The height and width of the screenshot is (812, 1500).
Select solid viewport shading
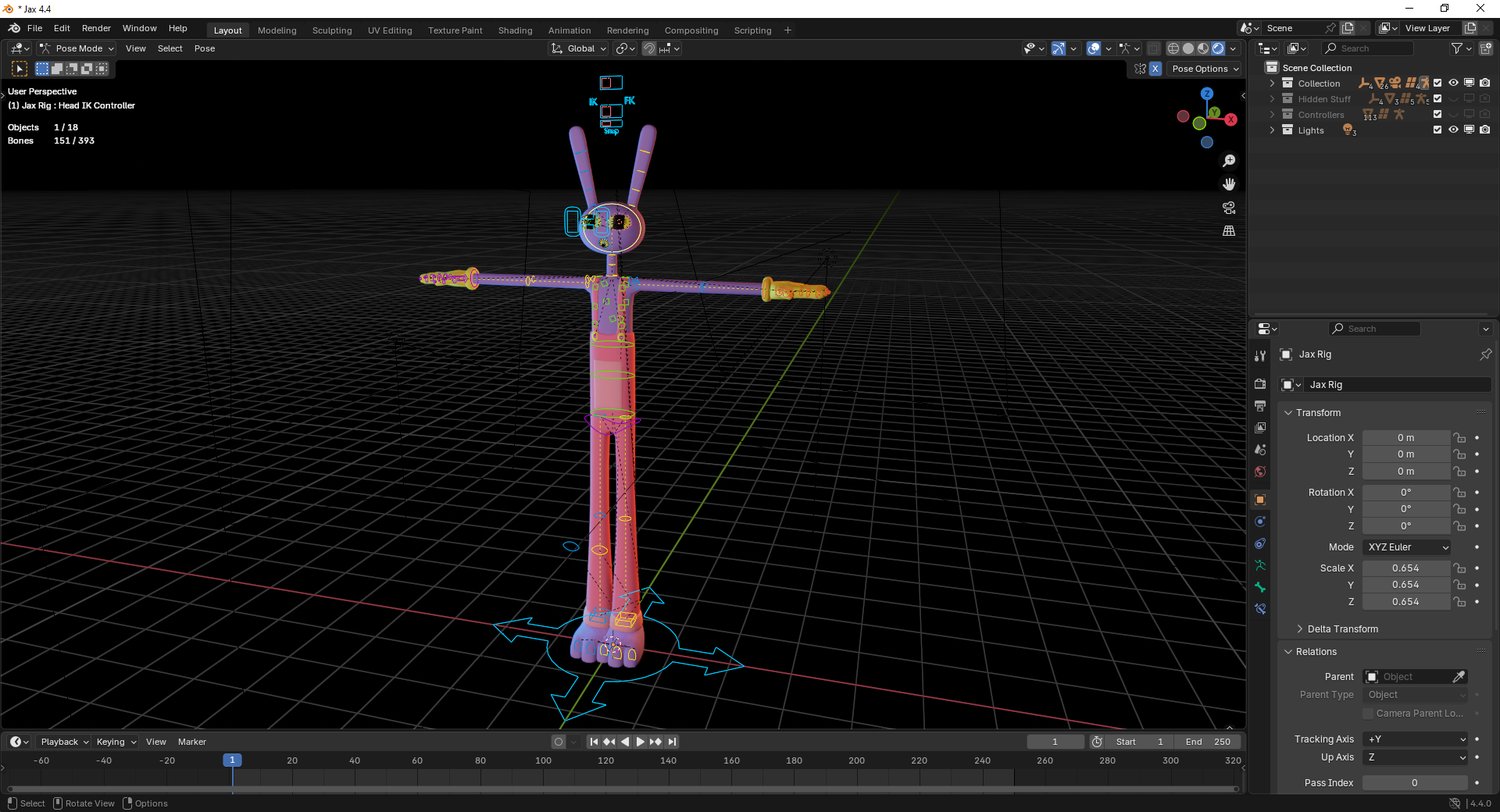coord(1188,48)
